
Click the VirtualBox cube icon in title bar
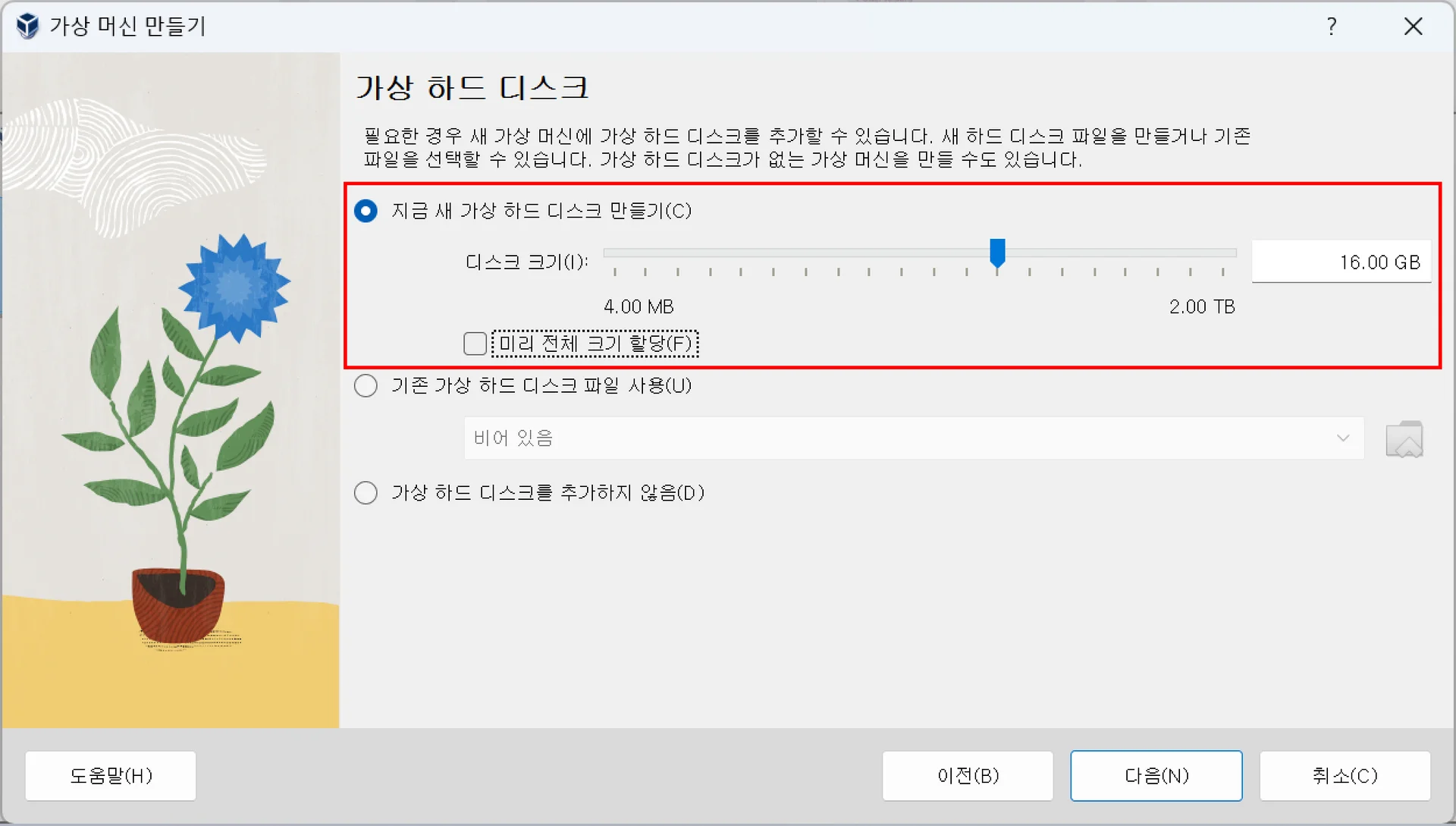click(27, 26)
